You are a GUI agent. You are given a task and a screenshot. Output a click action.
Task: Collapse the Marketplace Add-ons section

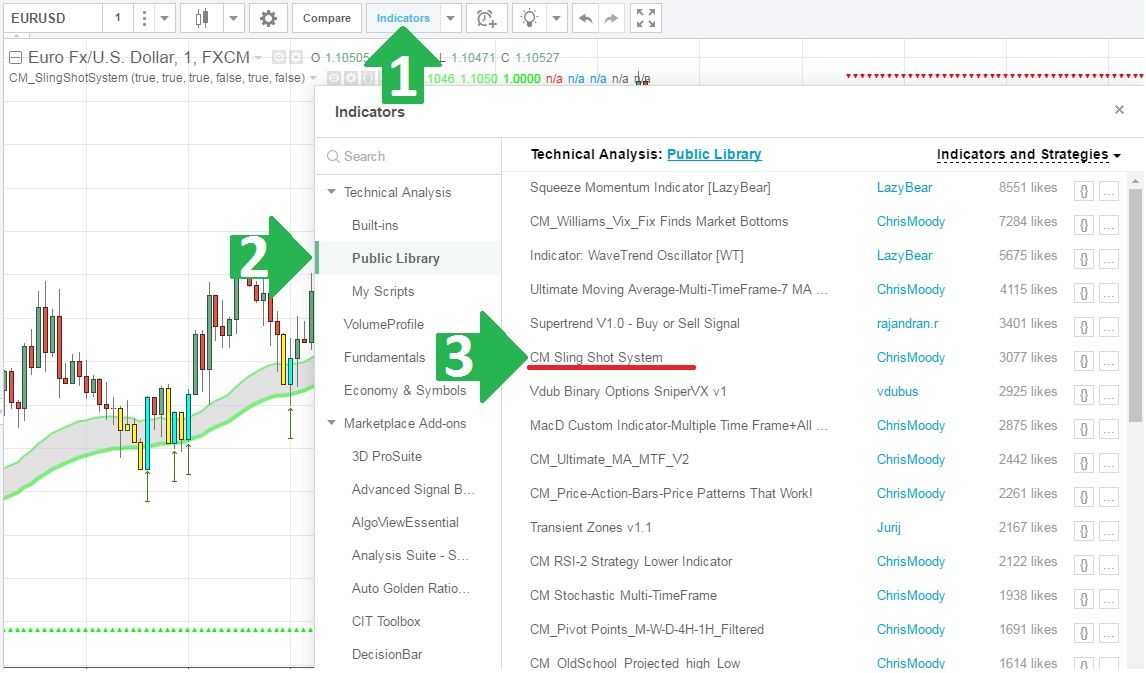coord(331,423)
